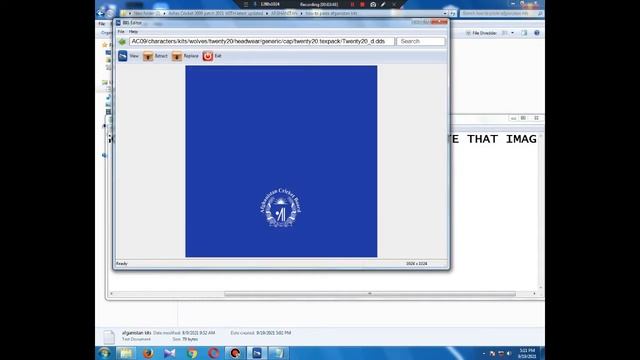640x360 pixels.
Task: Click the left scroll arrow of horizontal scrollbar
Action: click(111, 293)
